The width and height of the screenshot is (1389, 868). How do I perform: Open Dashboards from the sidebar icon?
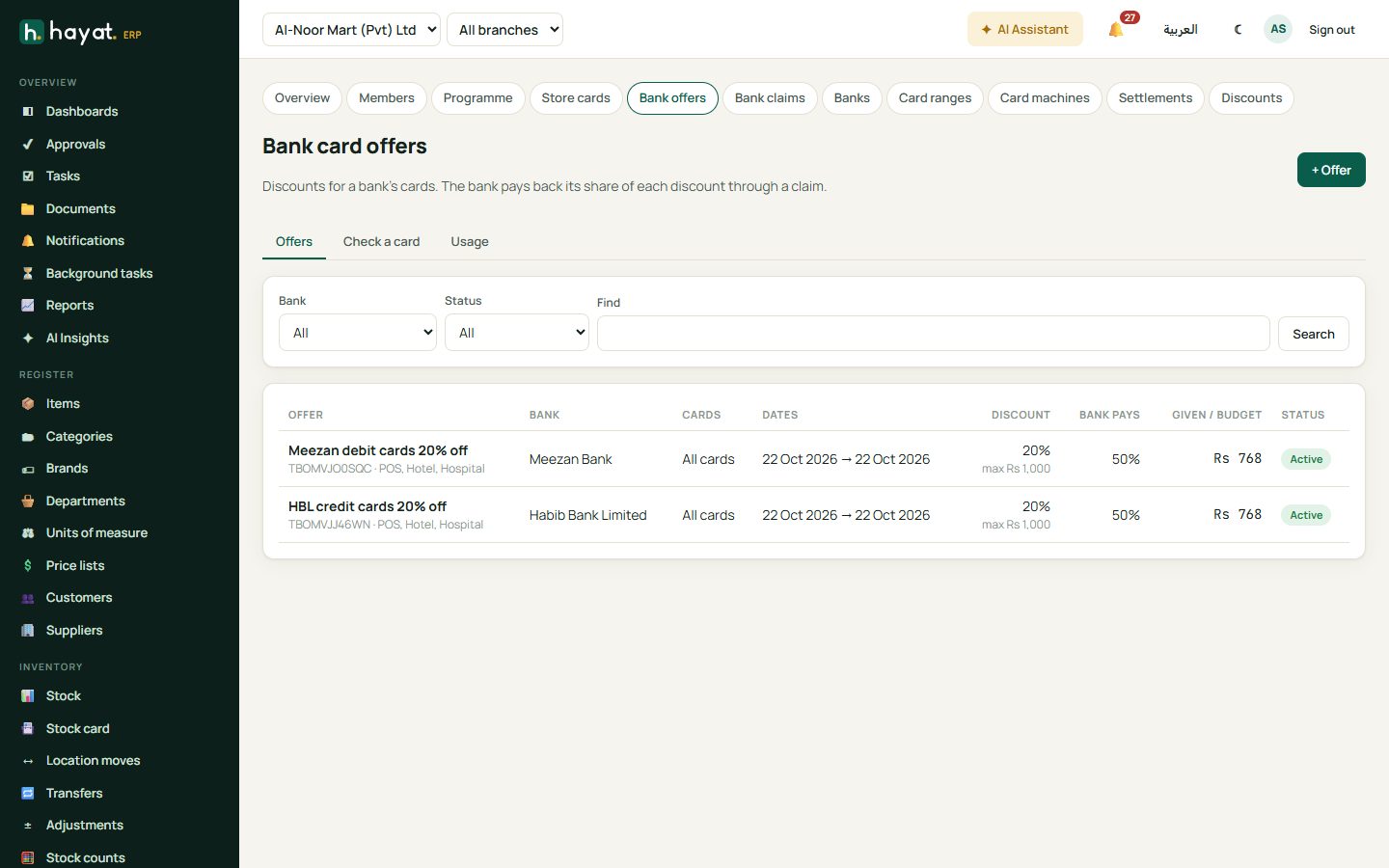click(28, 112)
